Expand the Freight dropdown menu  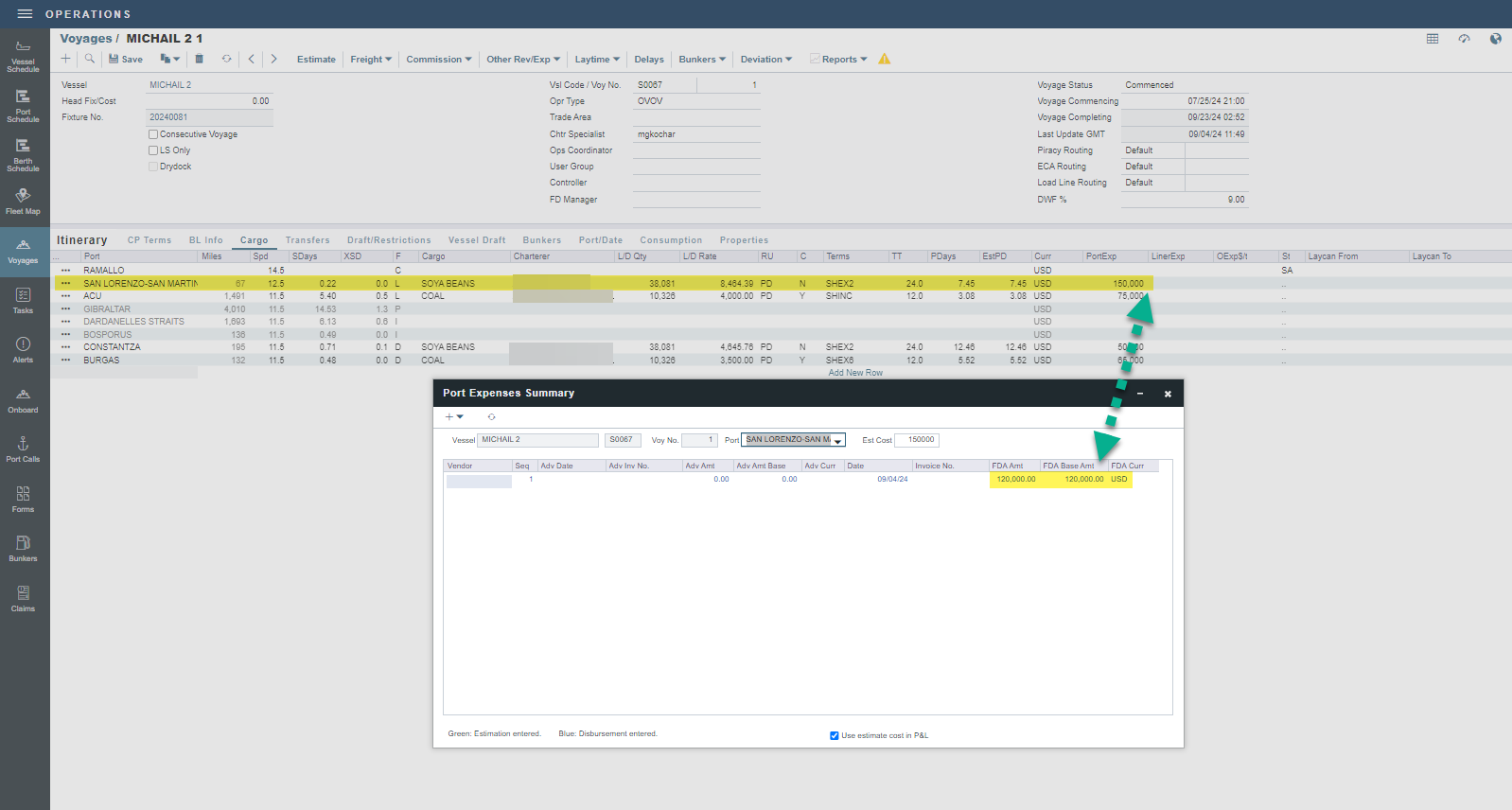[371, 59]
